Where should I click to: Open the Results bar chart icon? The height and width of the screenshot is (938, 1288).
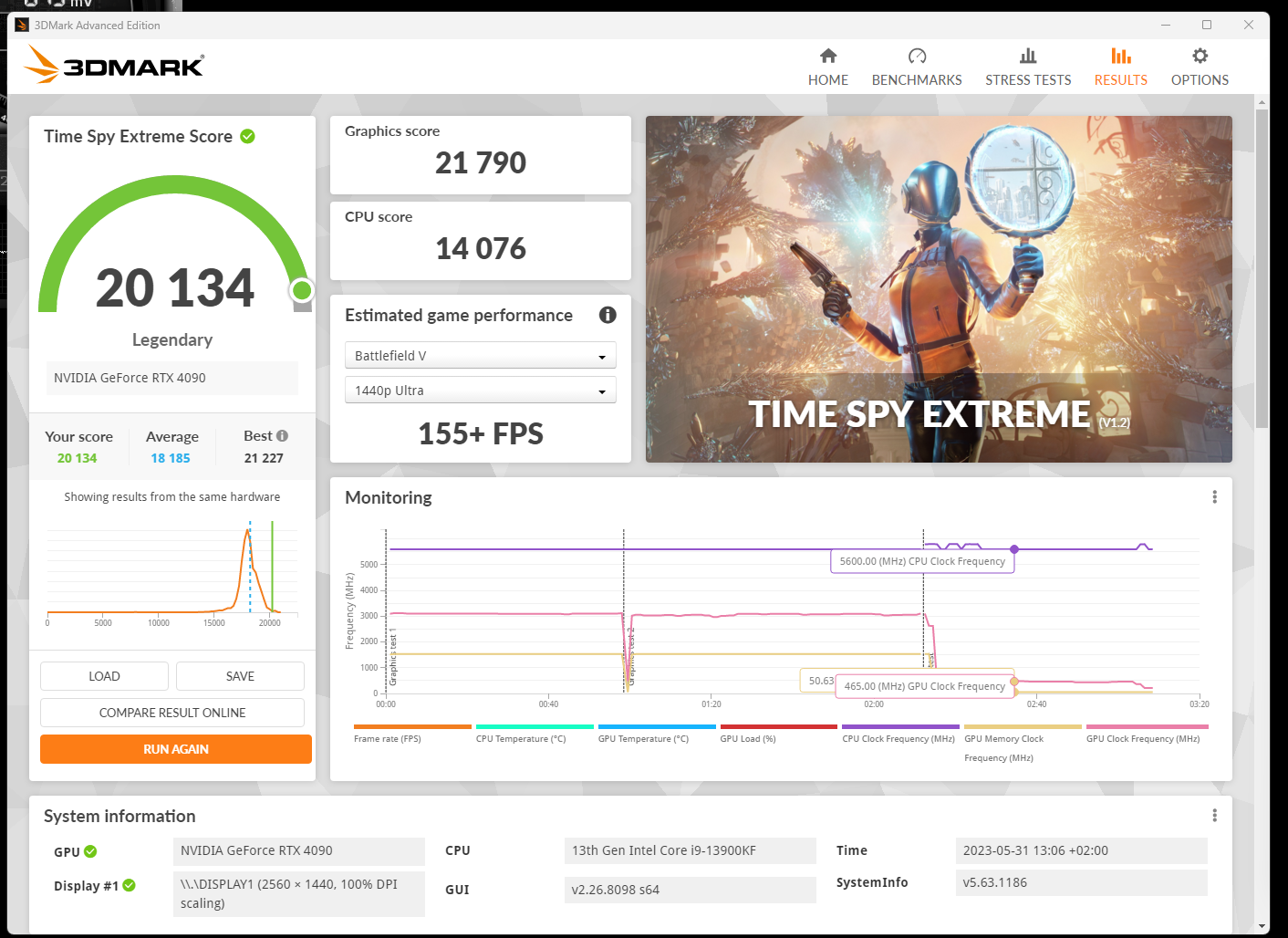[1121, 56]
